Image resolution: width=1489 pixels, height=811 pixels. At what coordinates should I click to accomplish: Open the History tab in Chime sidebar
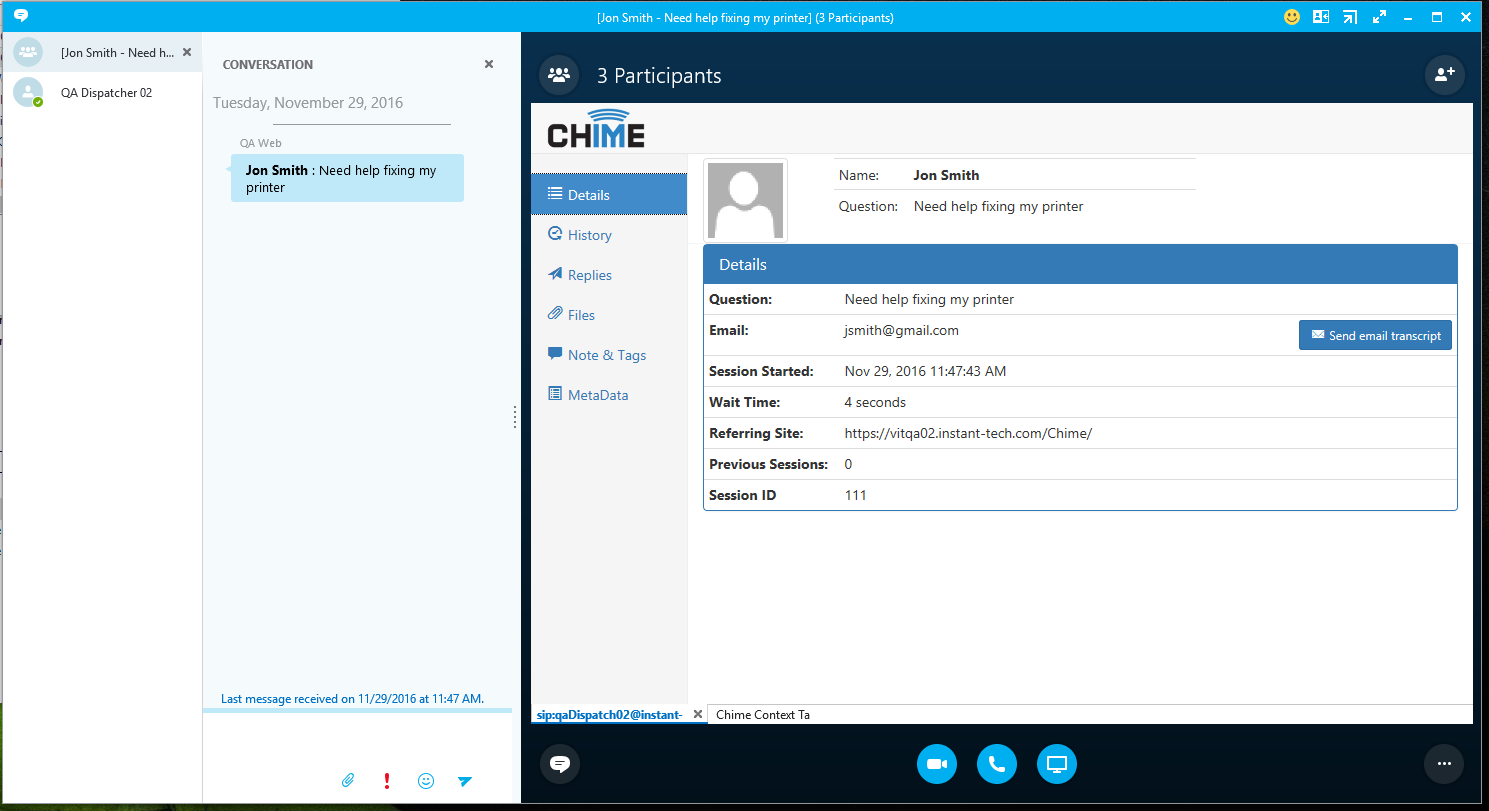pos(589,235)
